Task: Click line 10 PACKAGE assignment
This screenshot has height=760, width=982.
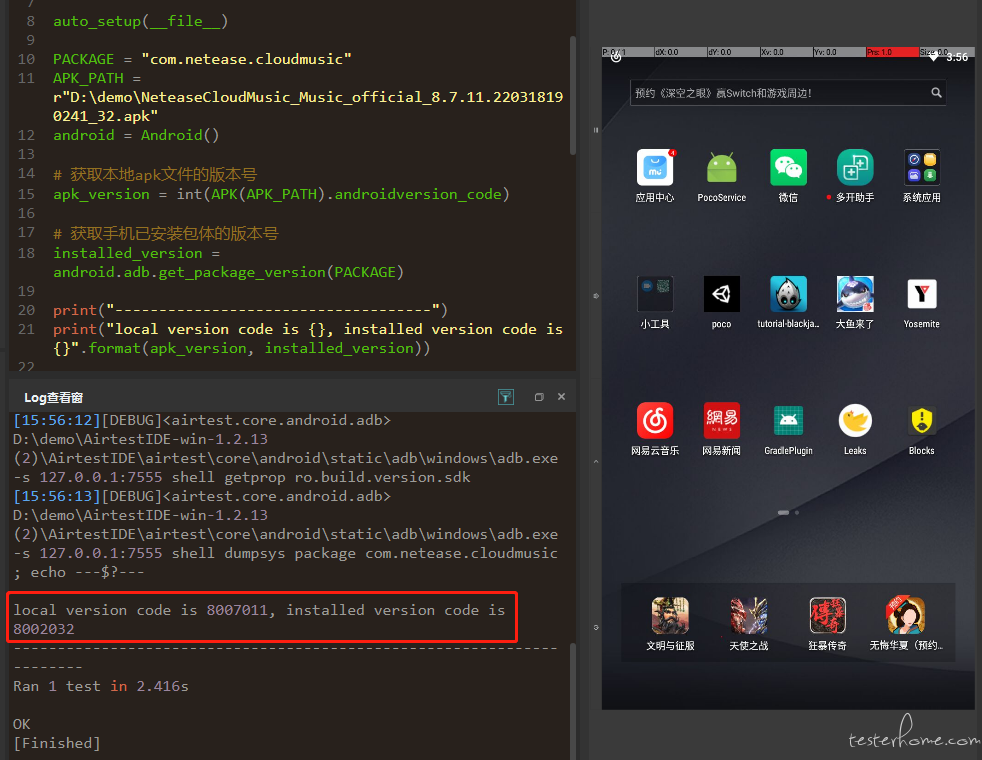Action: 202,59
